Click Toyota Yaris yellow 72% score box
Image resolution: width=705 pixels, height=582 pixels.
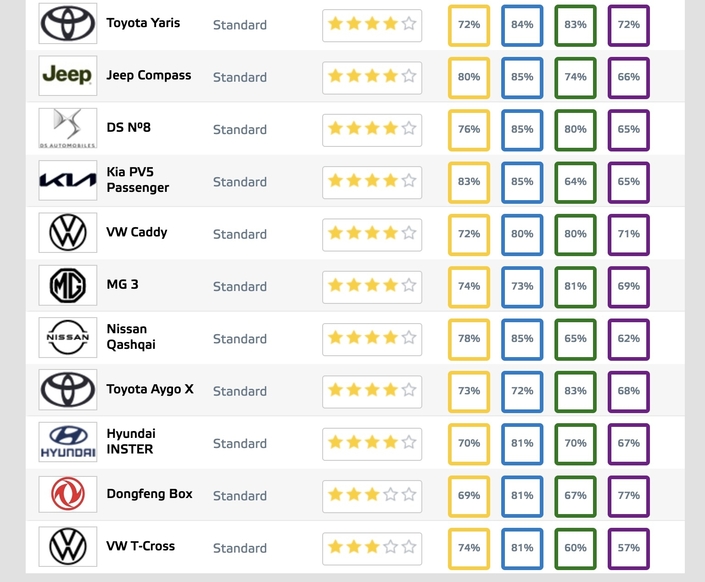(x=469, y=24)
